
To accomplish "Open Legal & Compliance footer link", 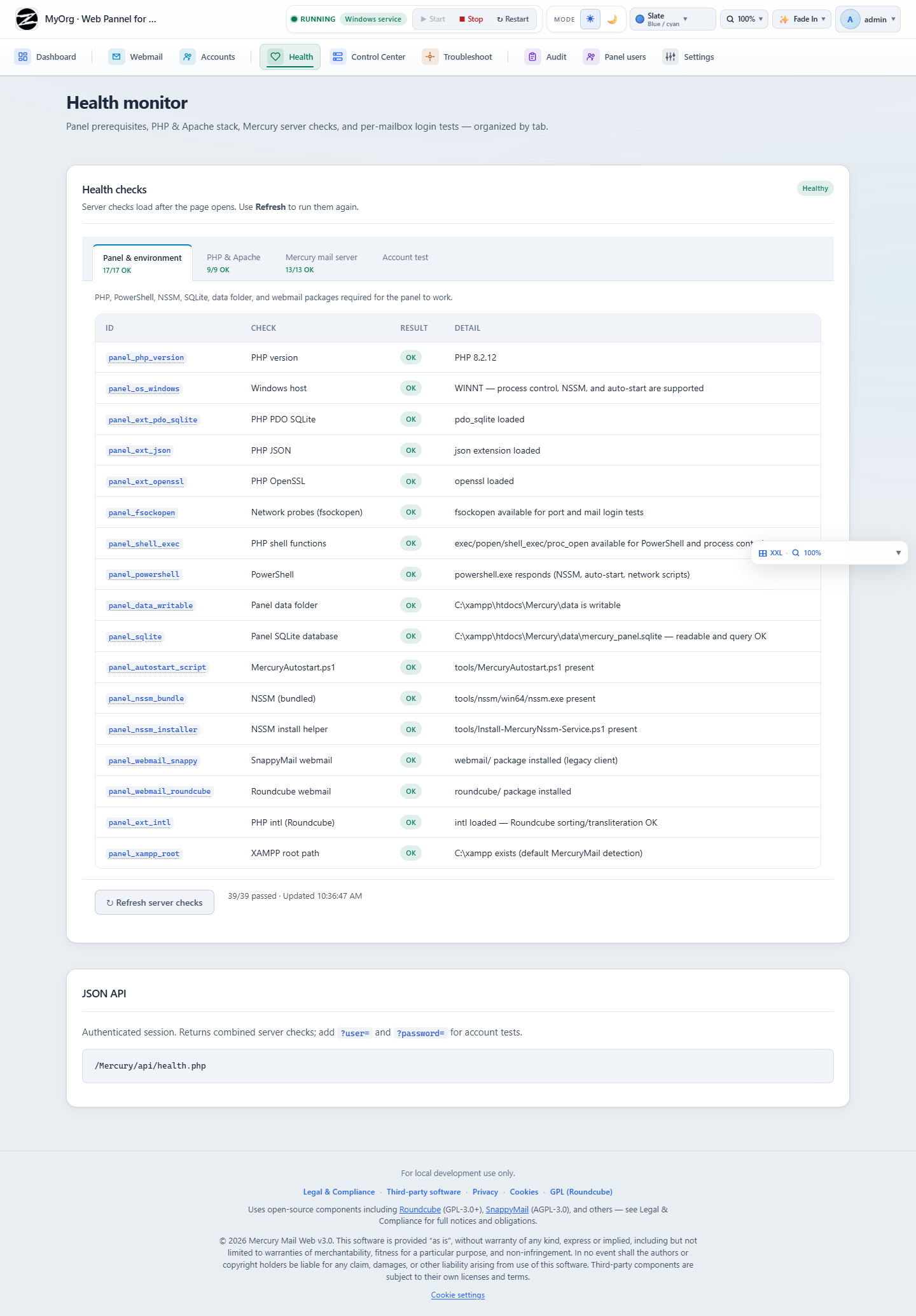I will [339, 1192].
